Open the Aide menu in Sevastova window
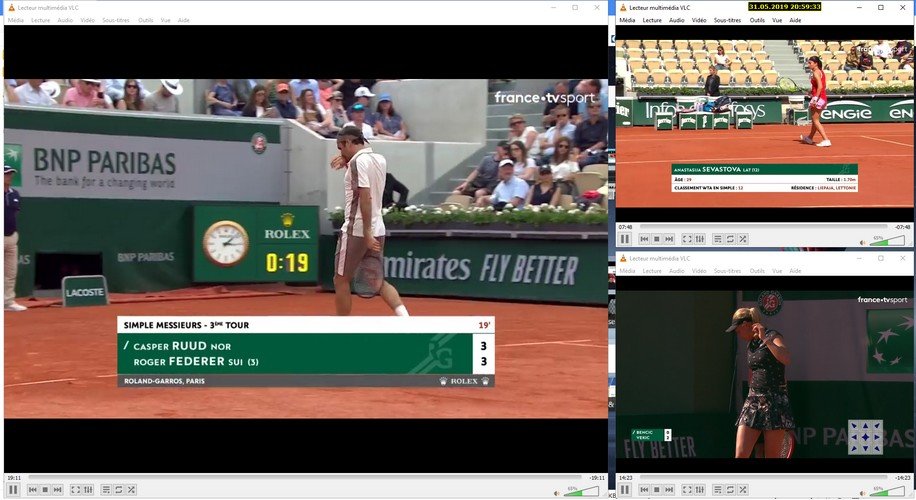 click(795, 20)
